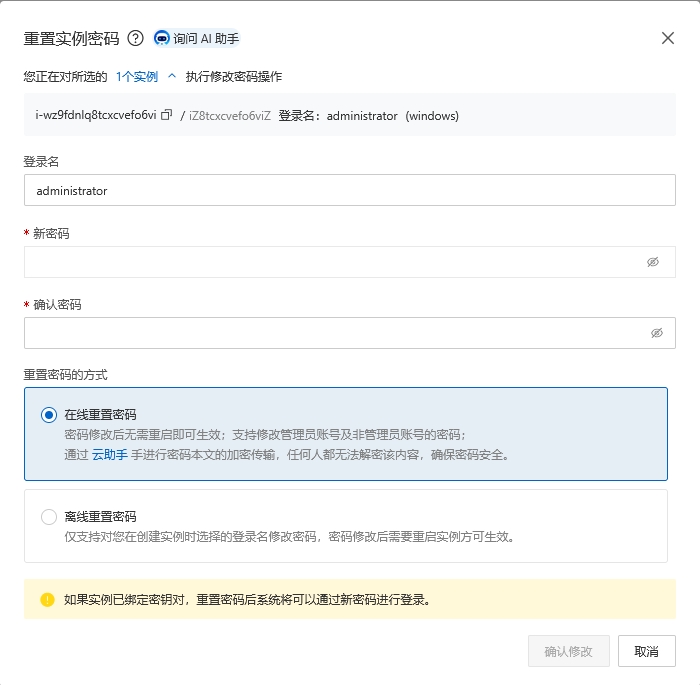
Task: Click the offline reset description text
Action: [289, 537]
